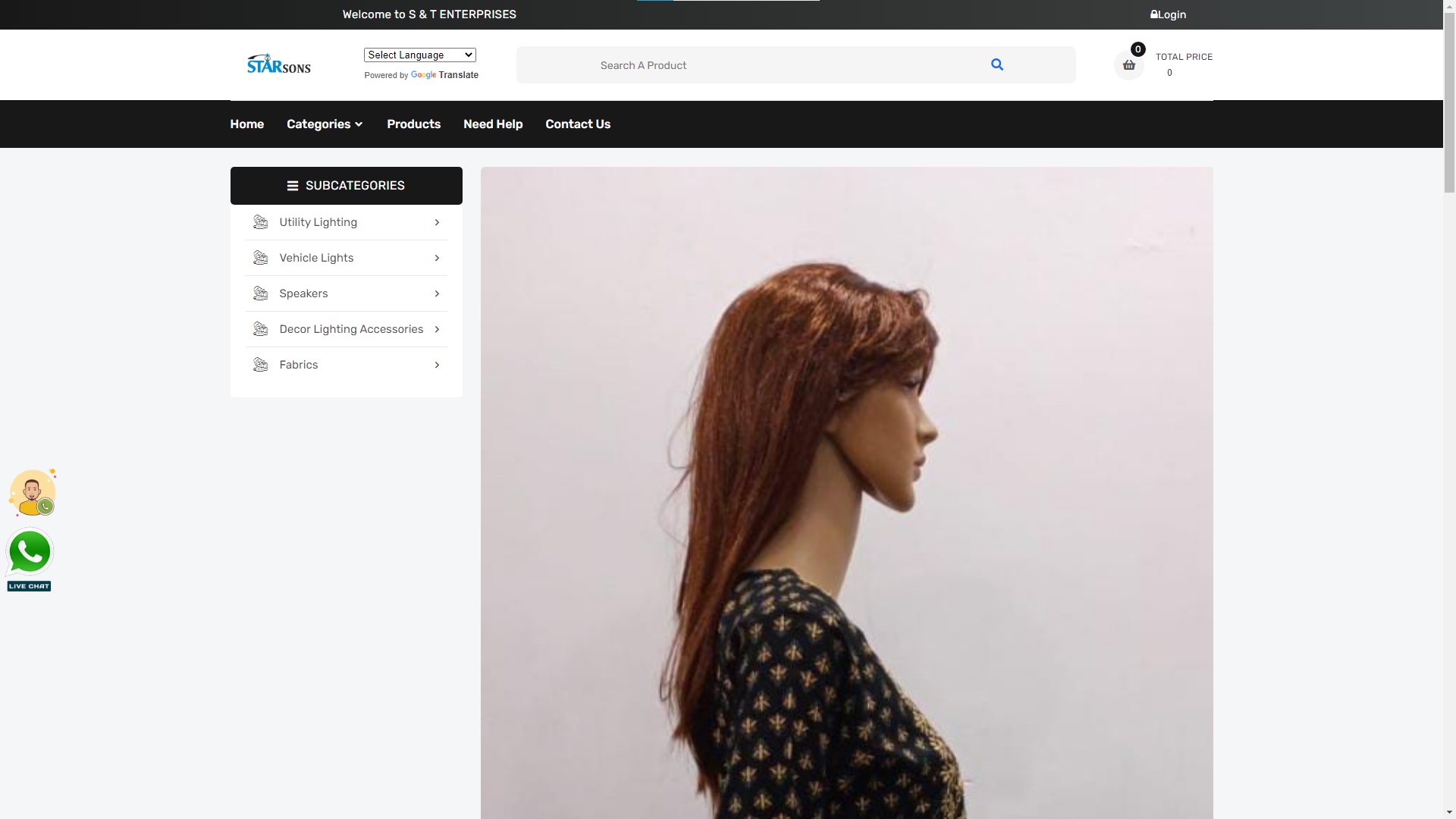The image size is (1456, 819).
Task: Expand Decor Lighting Accessories chevron
Action: click(437, 329)
